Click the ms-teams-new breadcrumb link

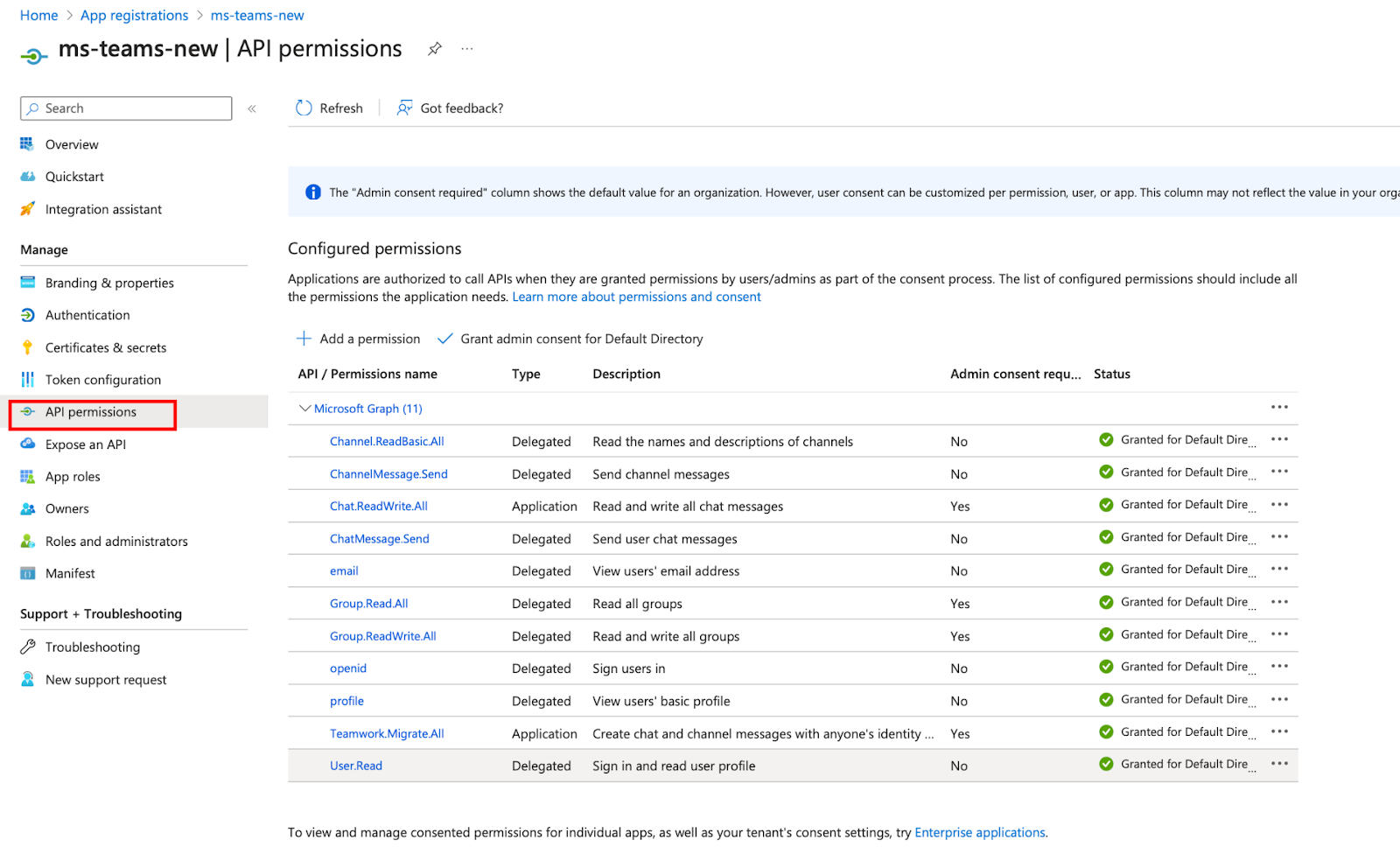coord(257,16)
